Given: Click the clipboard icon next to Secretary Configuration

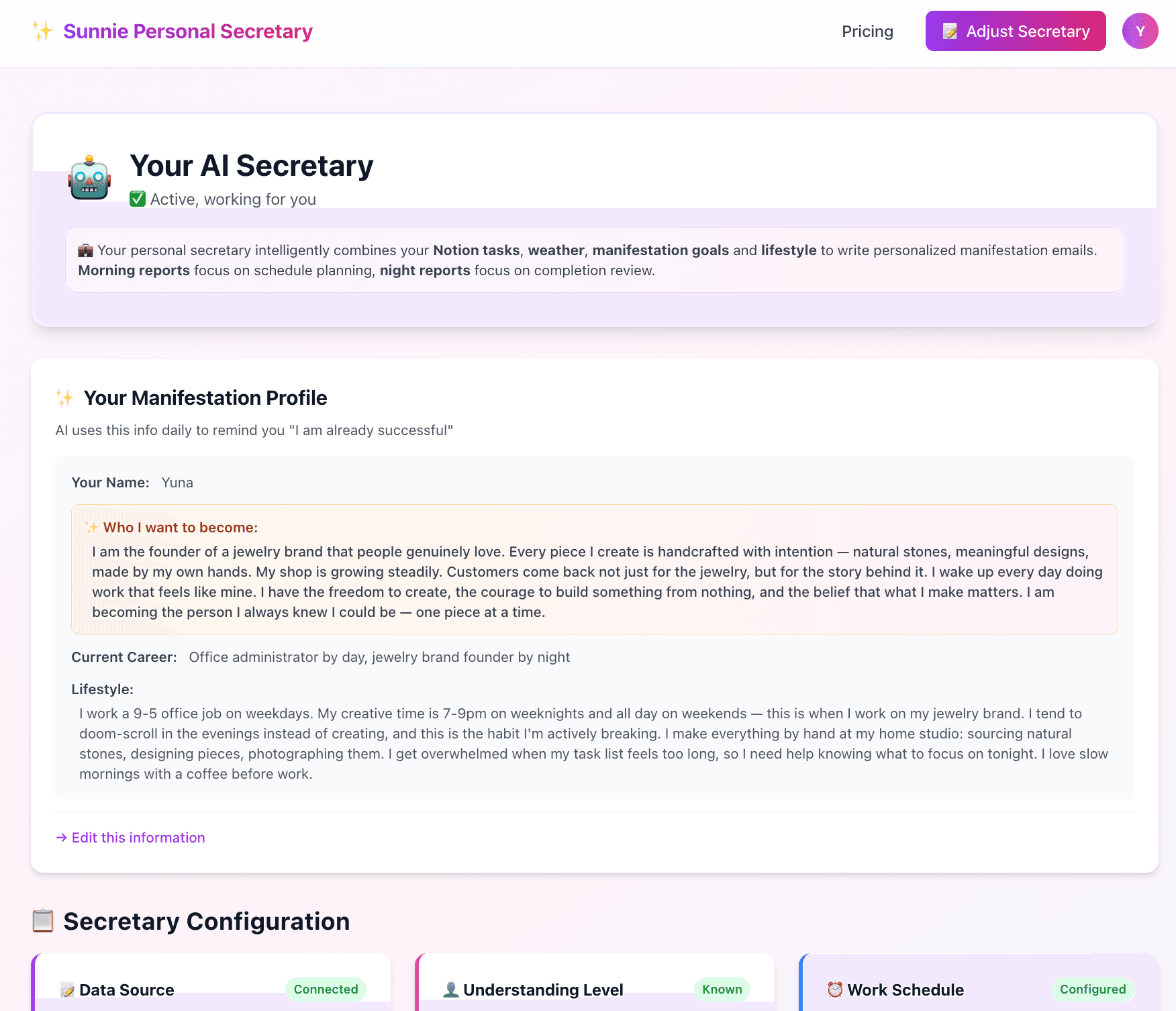Looking at the screenshot, I should click(x=43, y=920).
